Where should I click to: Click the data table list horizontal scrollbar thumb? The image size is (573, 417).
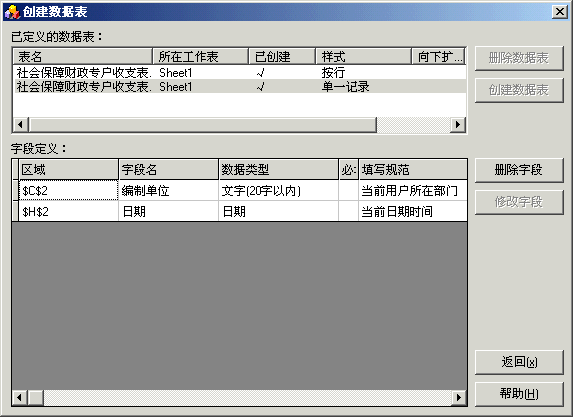coord(202,125)
